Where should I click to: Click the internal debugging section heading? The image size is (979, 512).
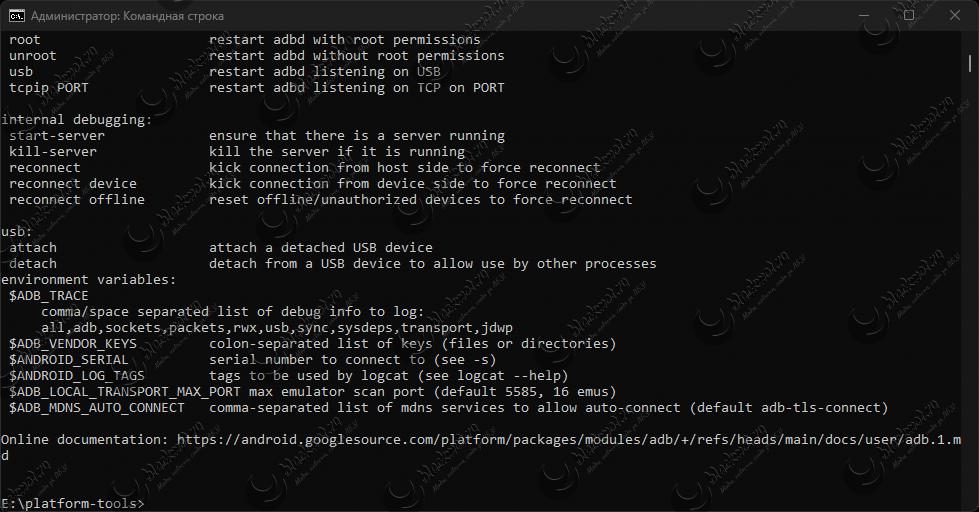pos(77,119)
